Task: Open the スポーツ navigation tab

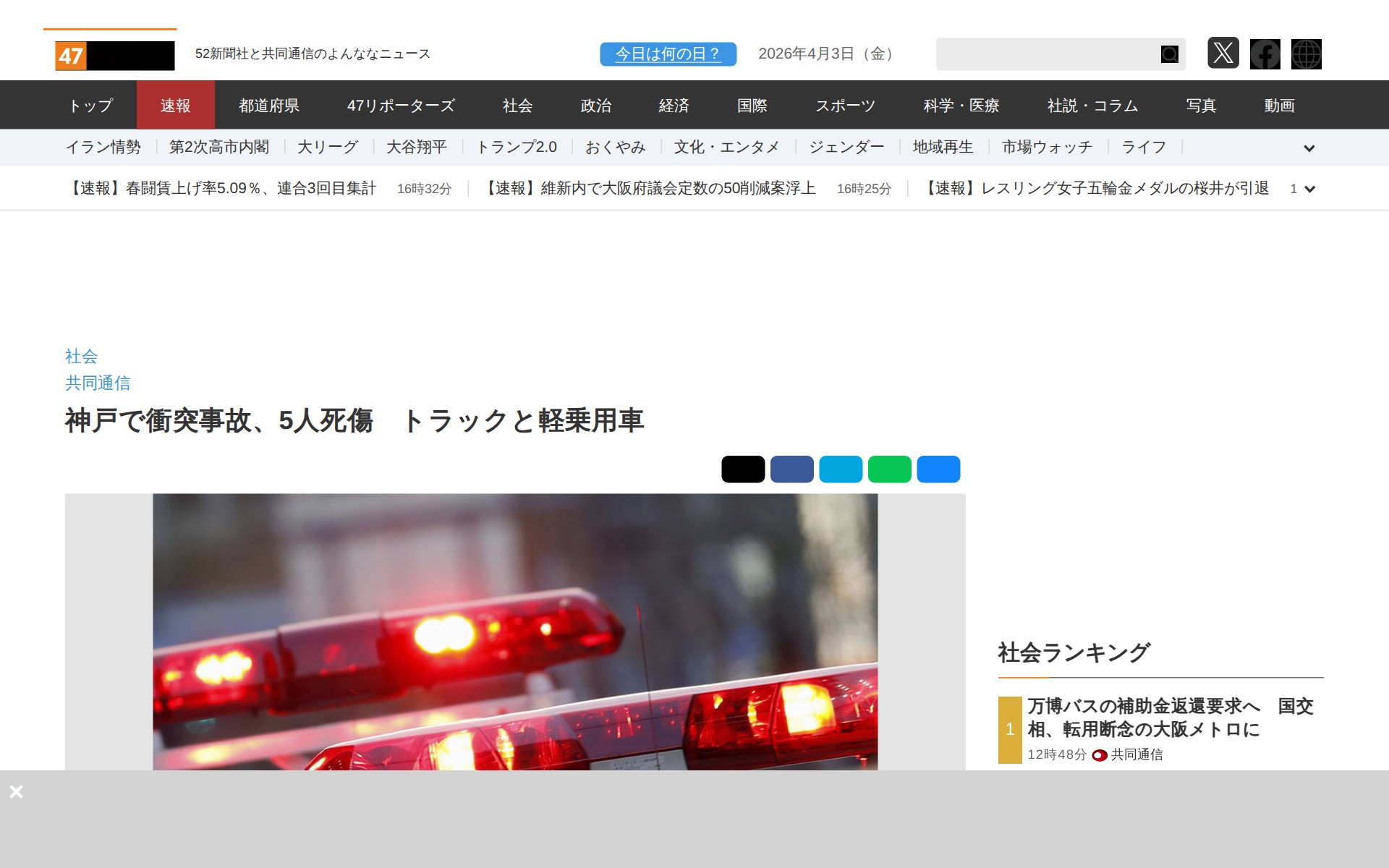Action: [845, 106]
